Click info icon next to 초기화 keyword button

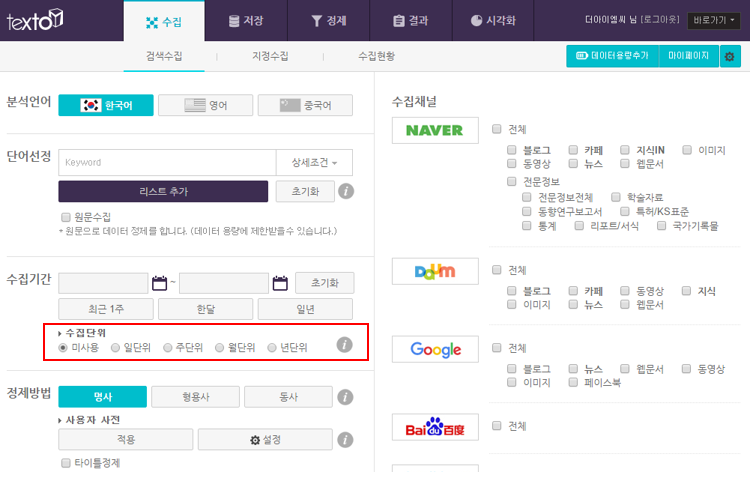coord(345,191)
